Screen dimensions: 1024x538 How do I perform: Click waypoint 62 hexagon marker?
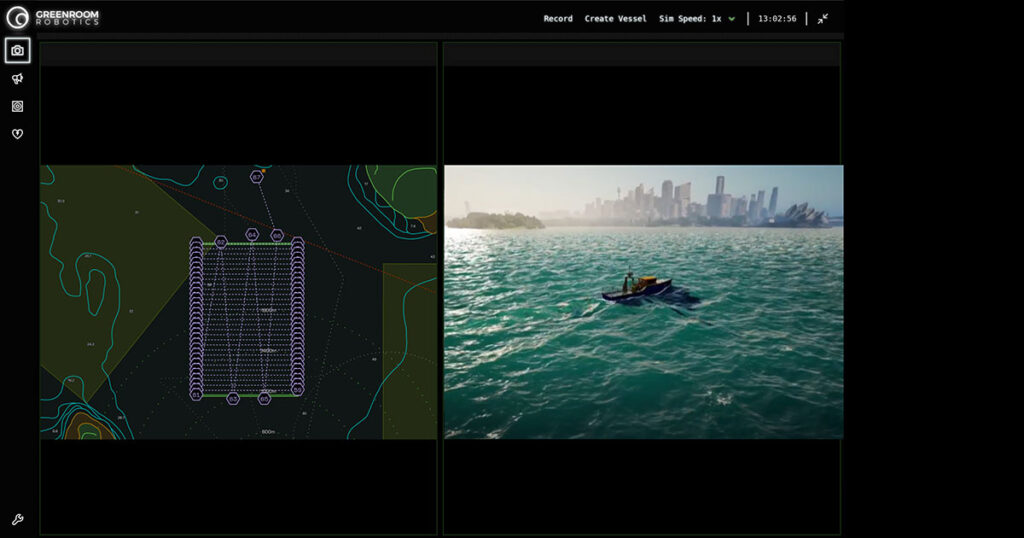221,242
